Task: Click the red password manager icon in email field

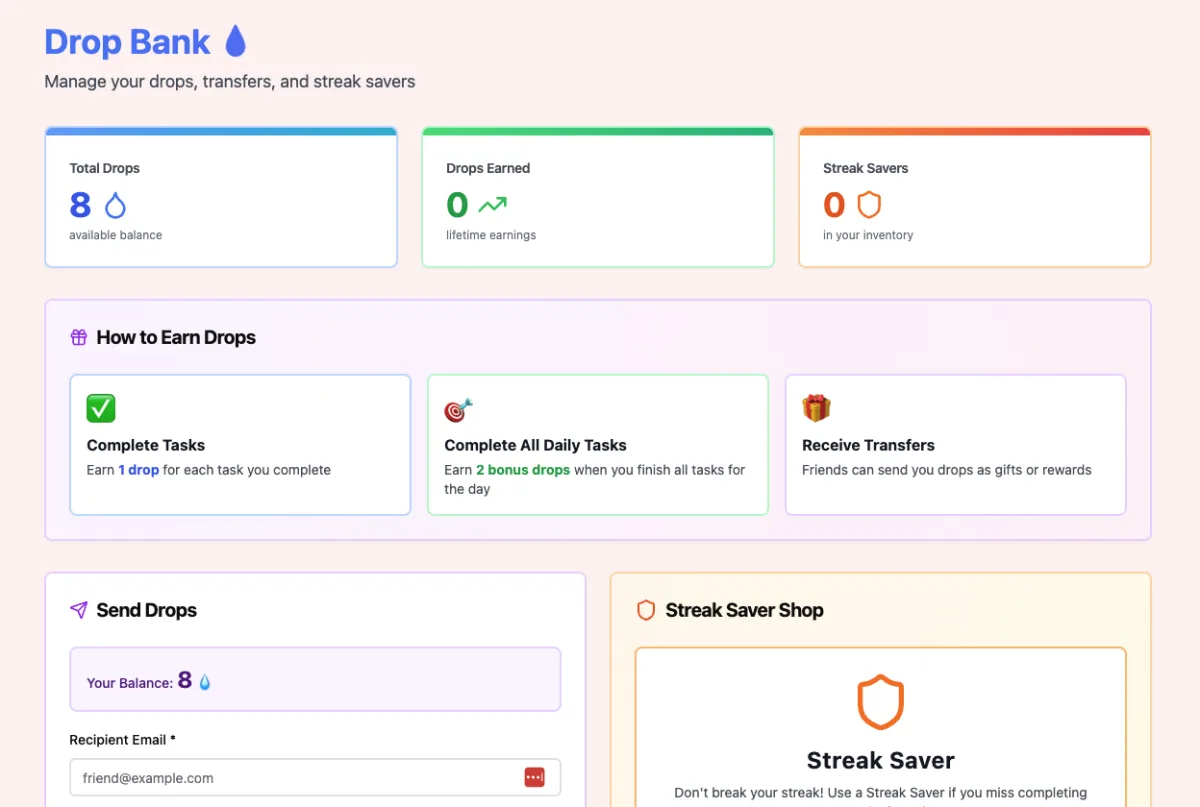Action: pyautogui.click(x=534, y=777)
